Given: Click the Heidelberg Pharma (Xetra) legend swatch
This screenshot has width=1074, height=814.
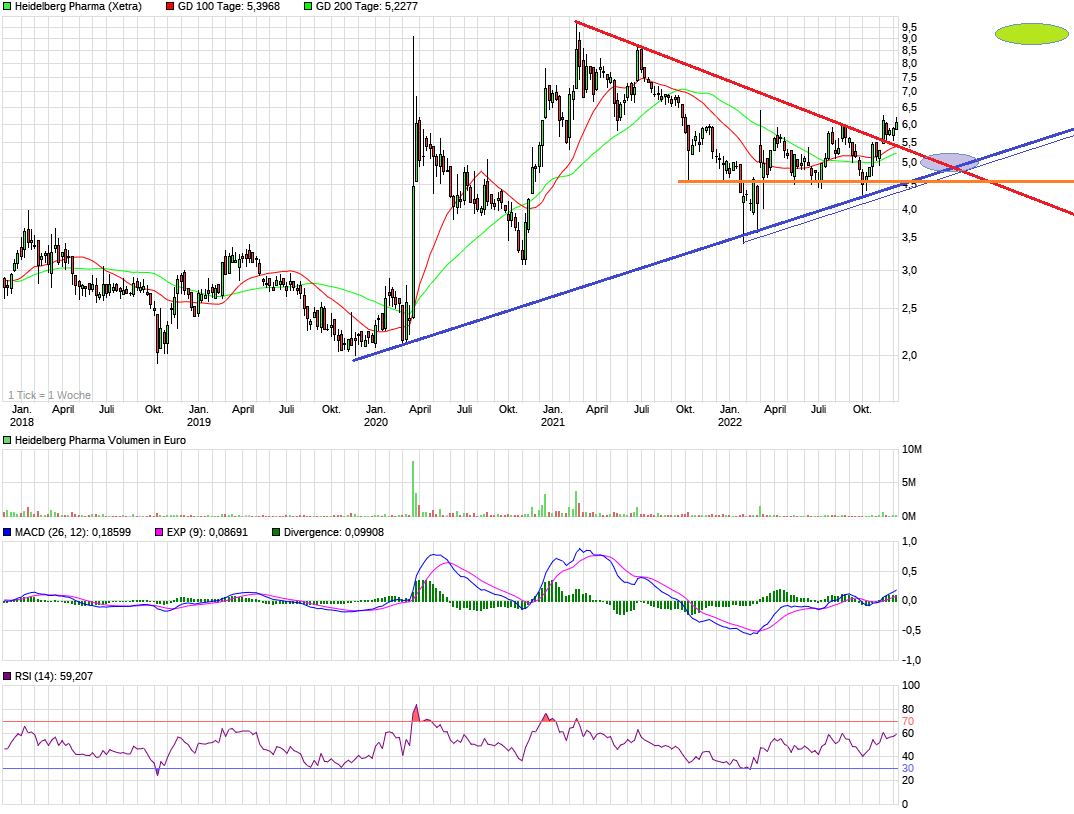Looking at the screenshot, I should pyautogui.click(x=8, y=6).
